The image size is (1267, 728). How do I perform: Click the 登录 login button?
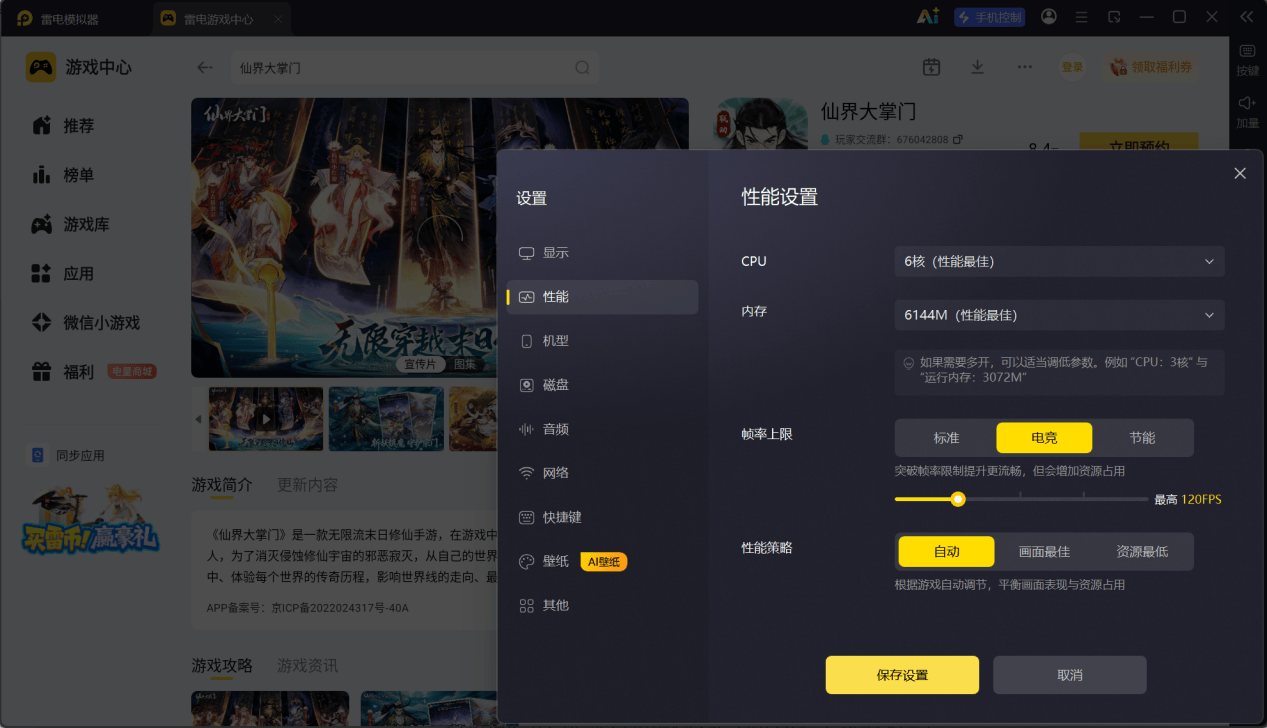pyautogui.click(x=1072, y=67)
